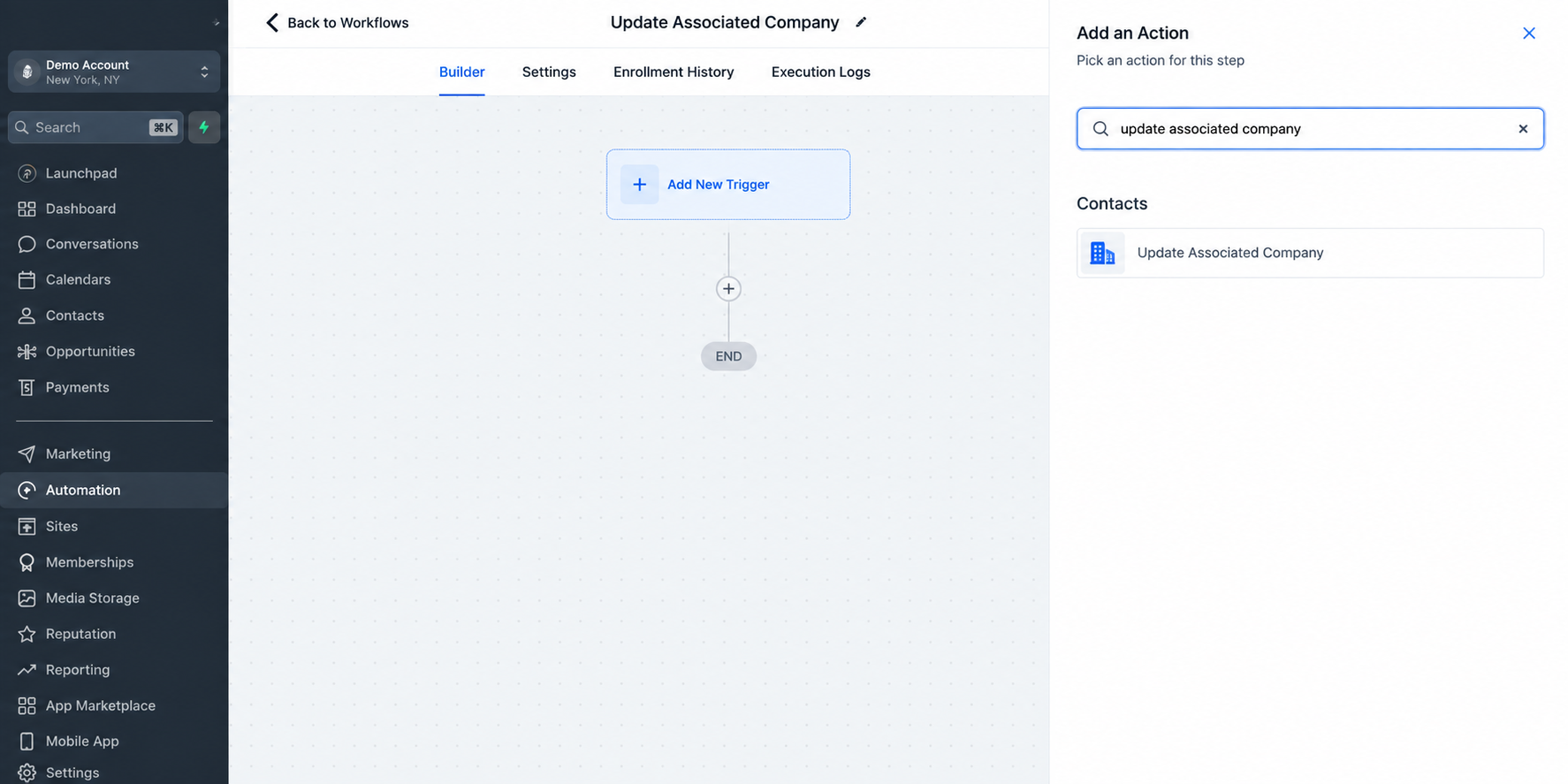
Task: Focus the action search field
Action: tap(1310, 129)
